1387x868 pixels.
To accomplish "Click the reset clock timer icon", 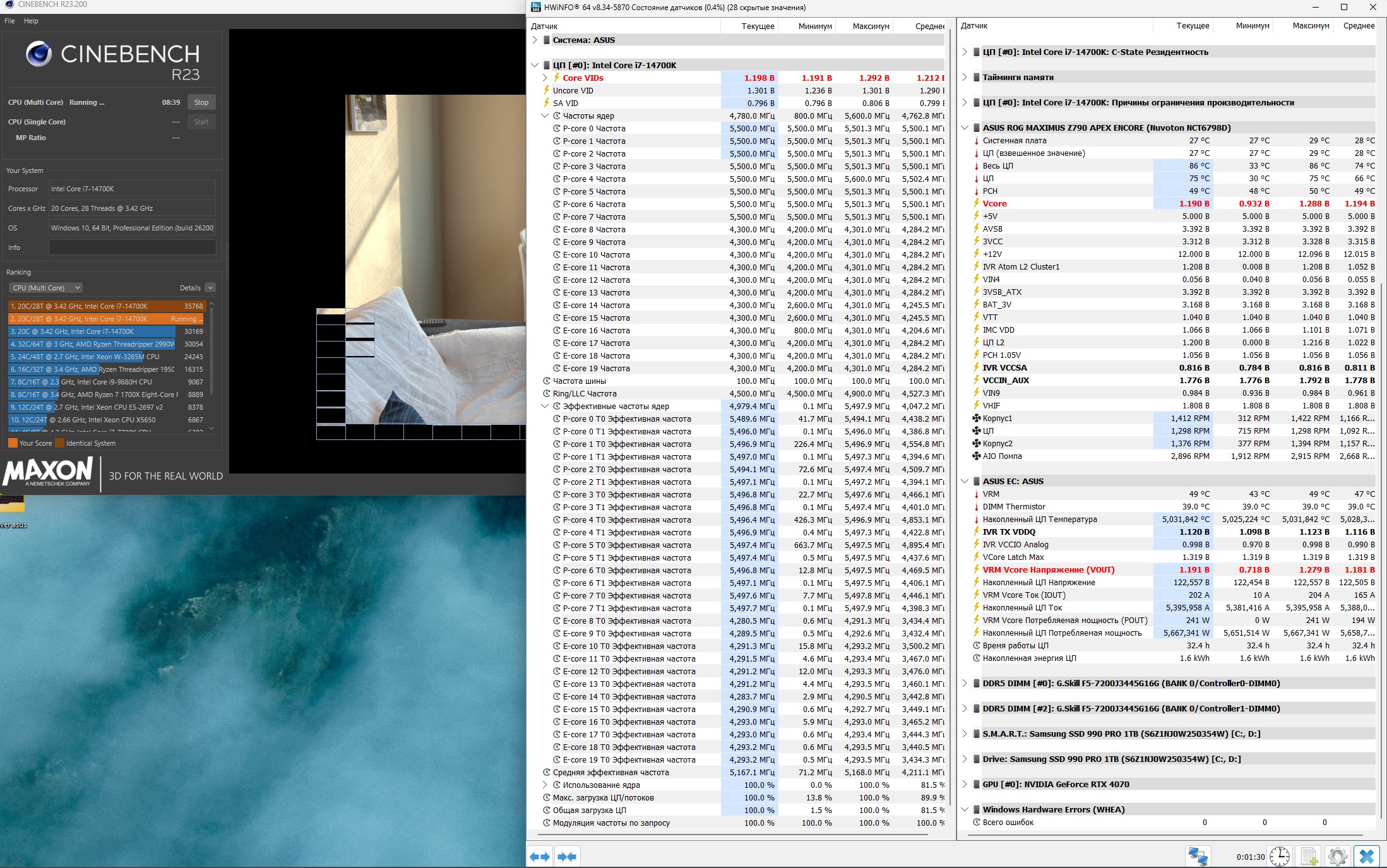I will [1280, 857].
